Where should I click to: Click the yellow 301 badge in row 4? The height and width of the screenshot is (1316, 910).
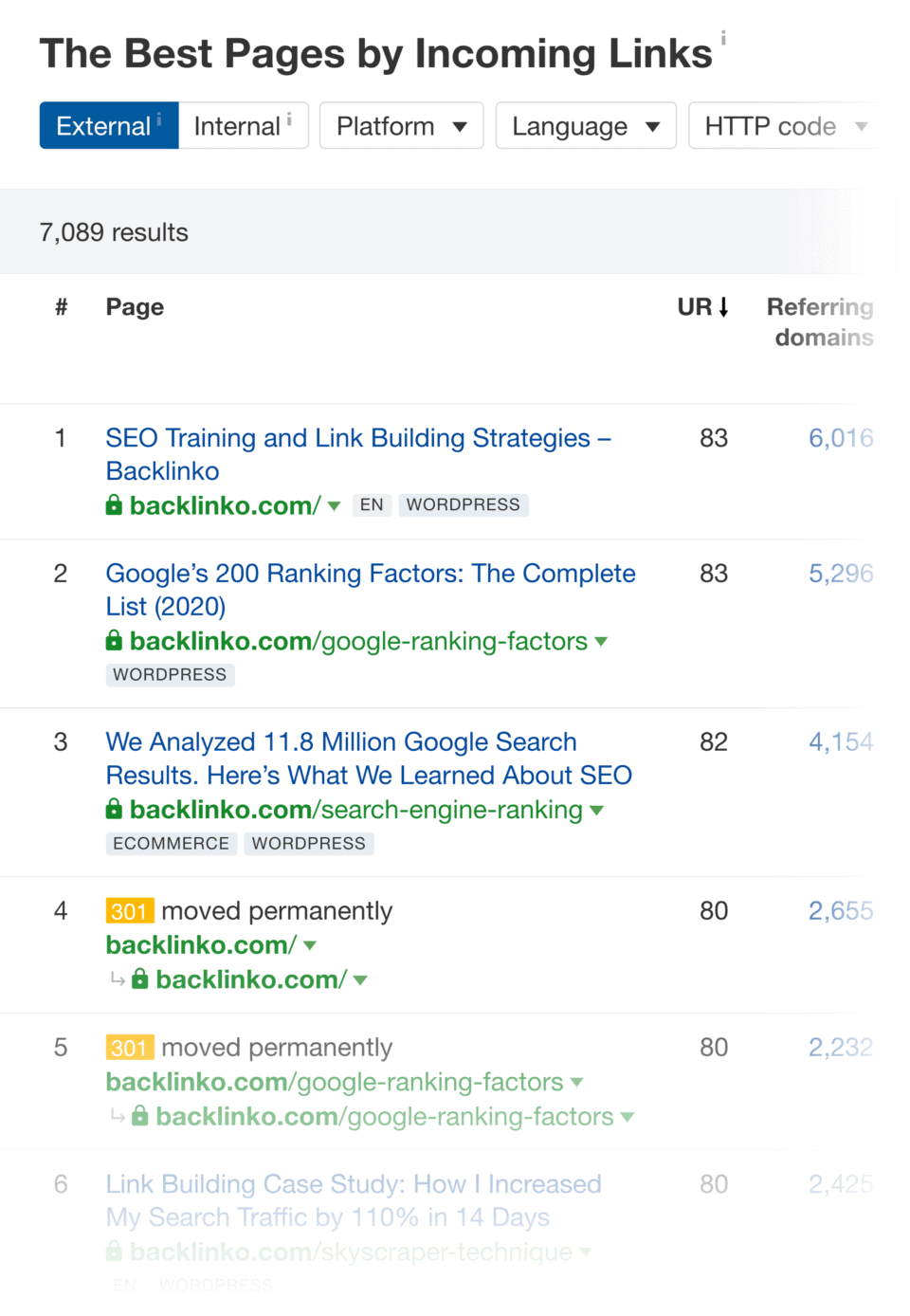pyautogui.click(x=129, y=911)
